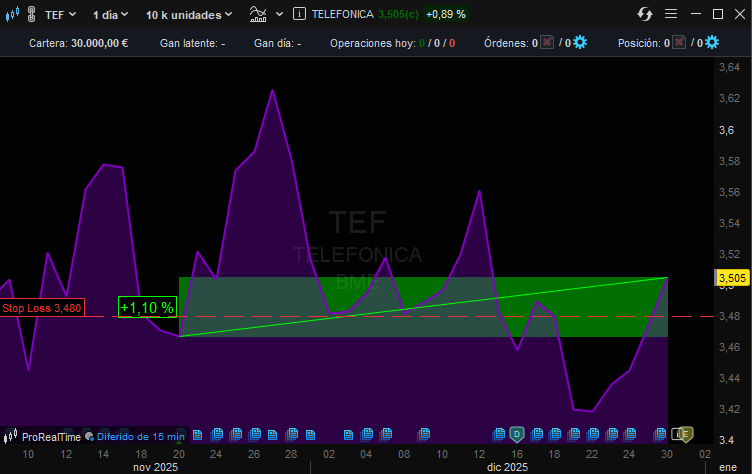
Task: Click the 3,6 price axis label
Action: click(x=727, y=130)
